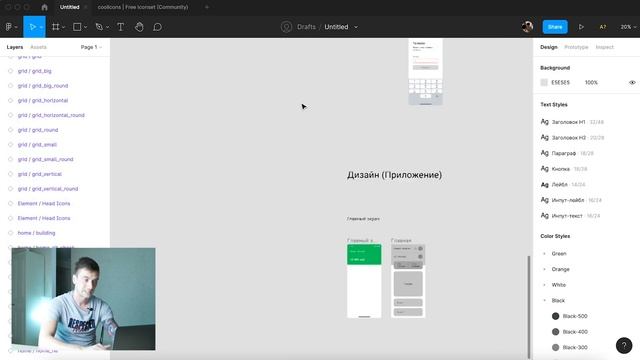Image resolution: width=640 pixels, height=360 pixels.
Task: Click the Ag icon for Параграф style
Action: (x=544, y=153)
